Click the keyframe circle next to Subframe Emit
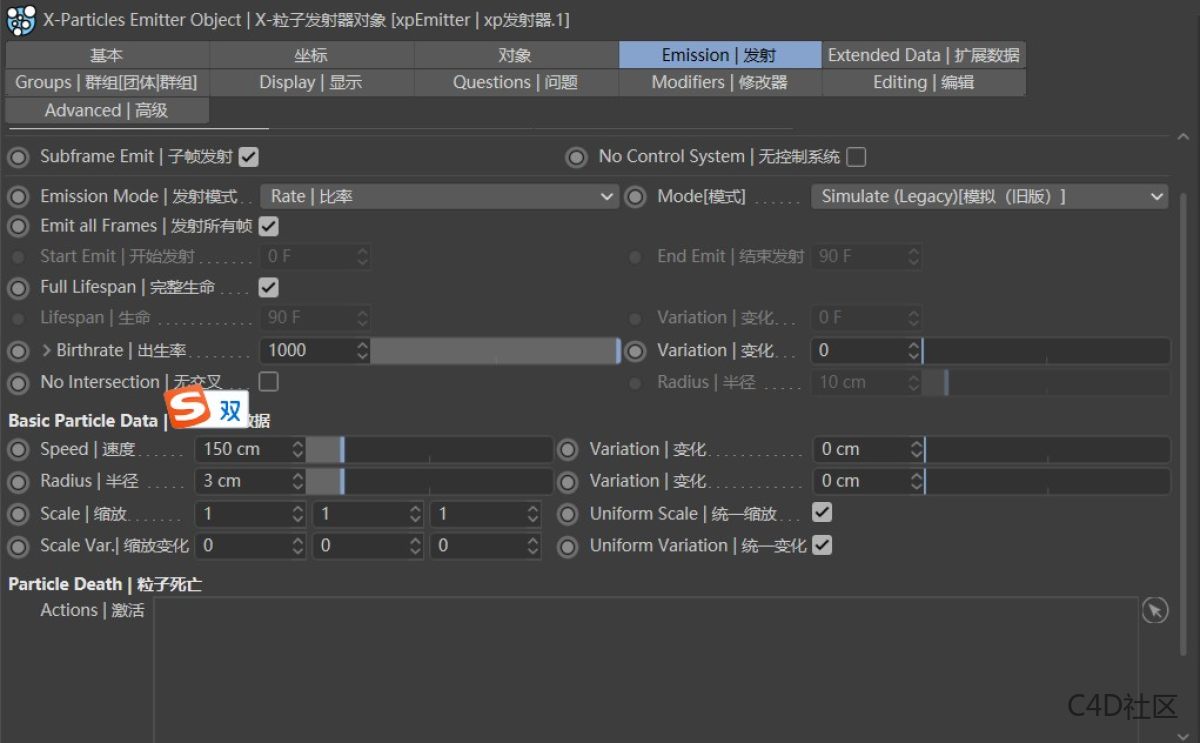Screen dimensions: 1200x743 point(18,156)
